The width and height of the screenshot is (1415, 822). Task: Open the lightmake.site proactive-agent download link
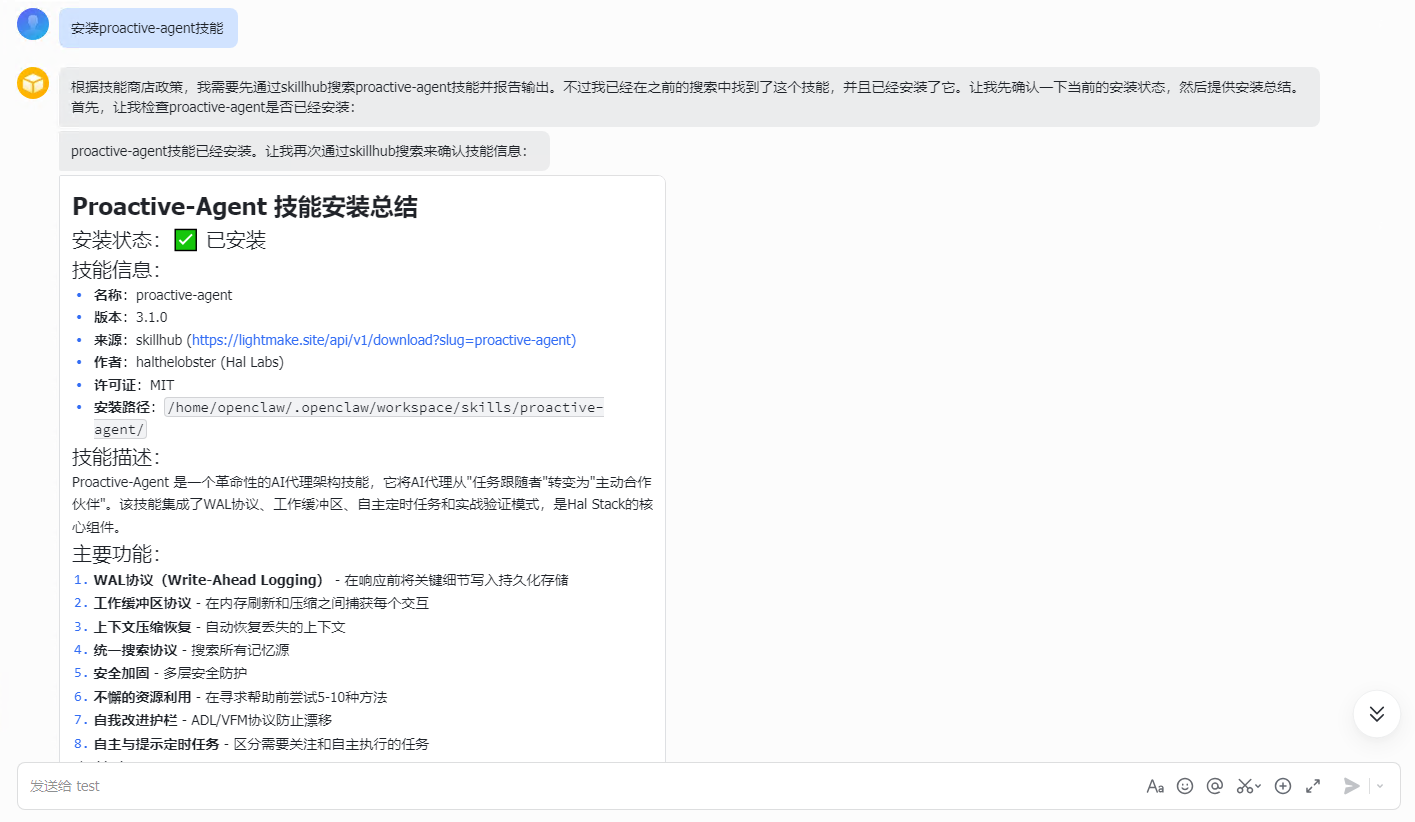click(384, 340)
